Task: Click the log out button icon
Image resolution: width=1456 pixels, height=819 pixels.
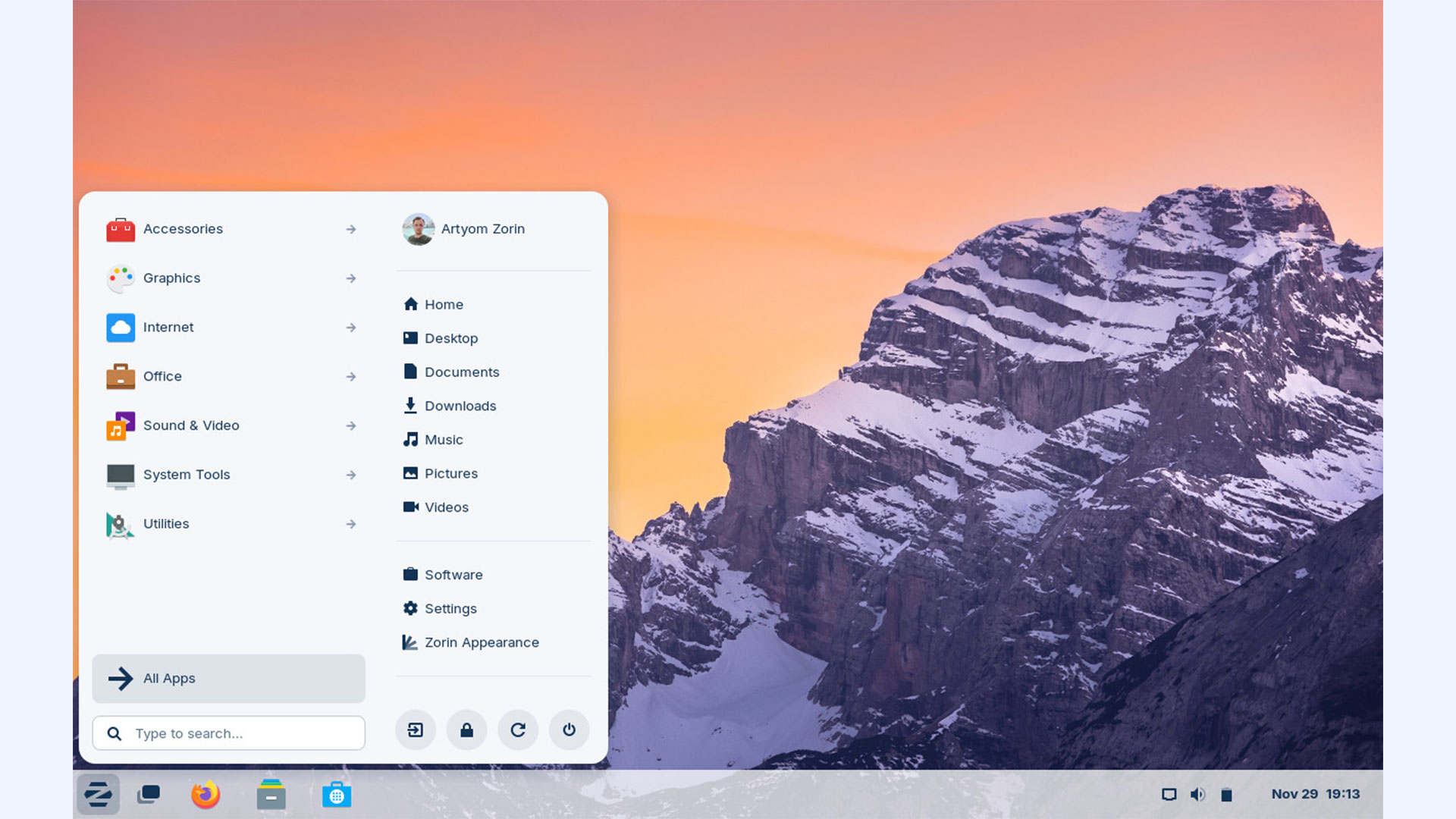Action: pyautogui.click(x=416, y=730)
